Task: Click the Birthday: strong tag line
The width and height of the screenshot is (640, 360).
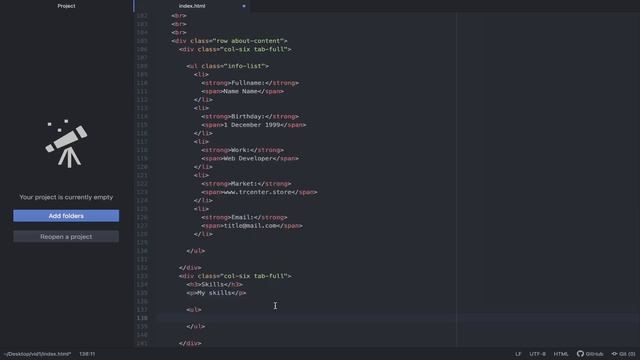Action: pyautogui.click(x=250, y=116)
